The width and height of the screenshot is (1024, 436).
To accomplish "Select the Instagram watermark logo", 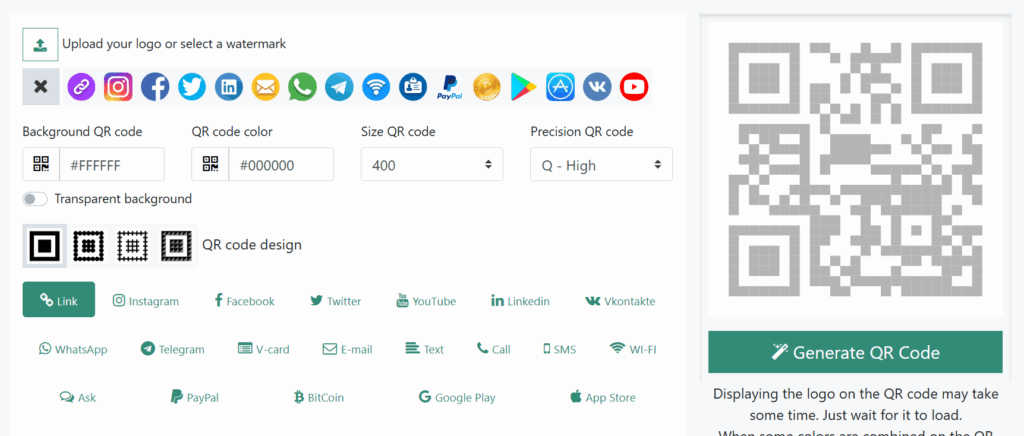I will [x=118, y=86].
